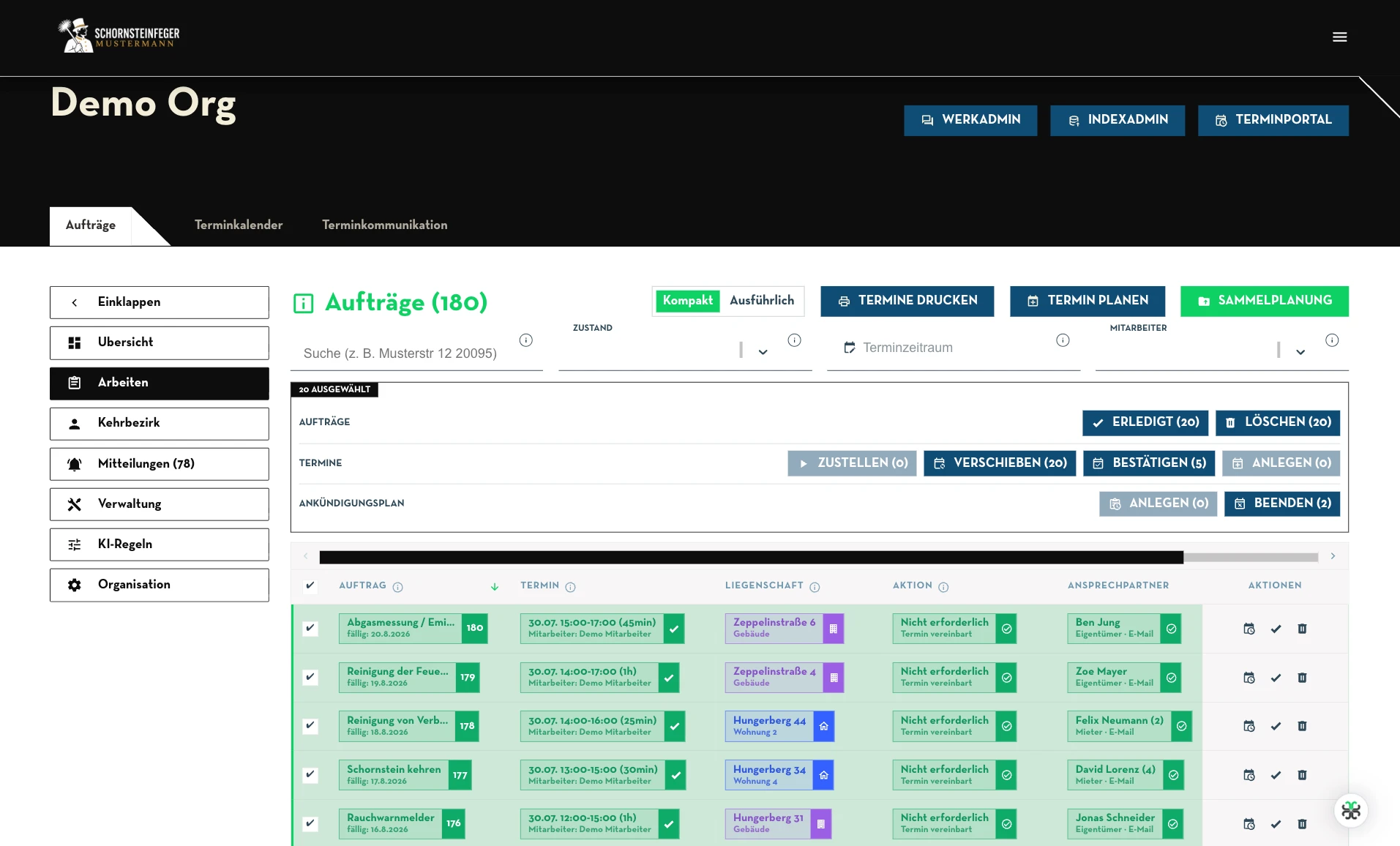Click the INDEXADMIN button
Viewport: 1400px width, 846px height.
tap(1118, 120)
